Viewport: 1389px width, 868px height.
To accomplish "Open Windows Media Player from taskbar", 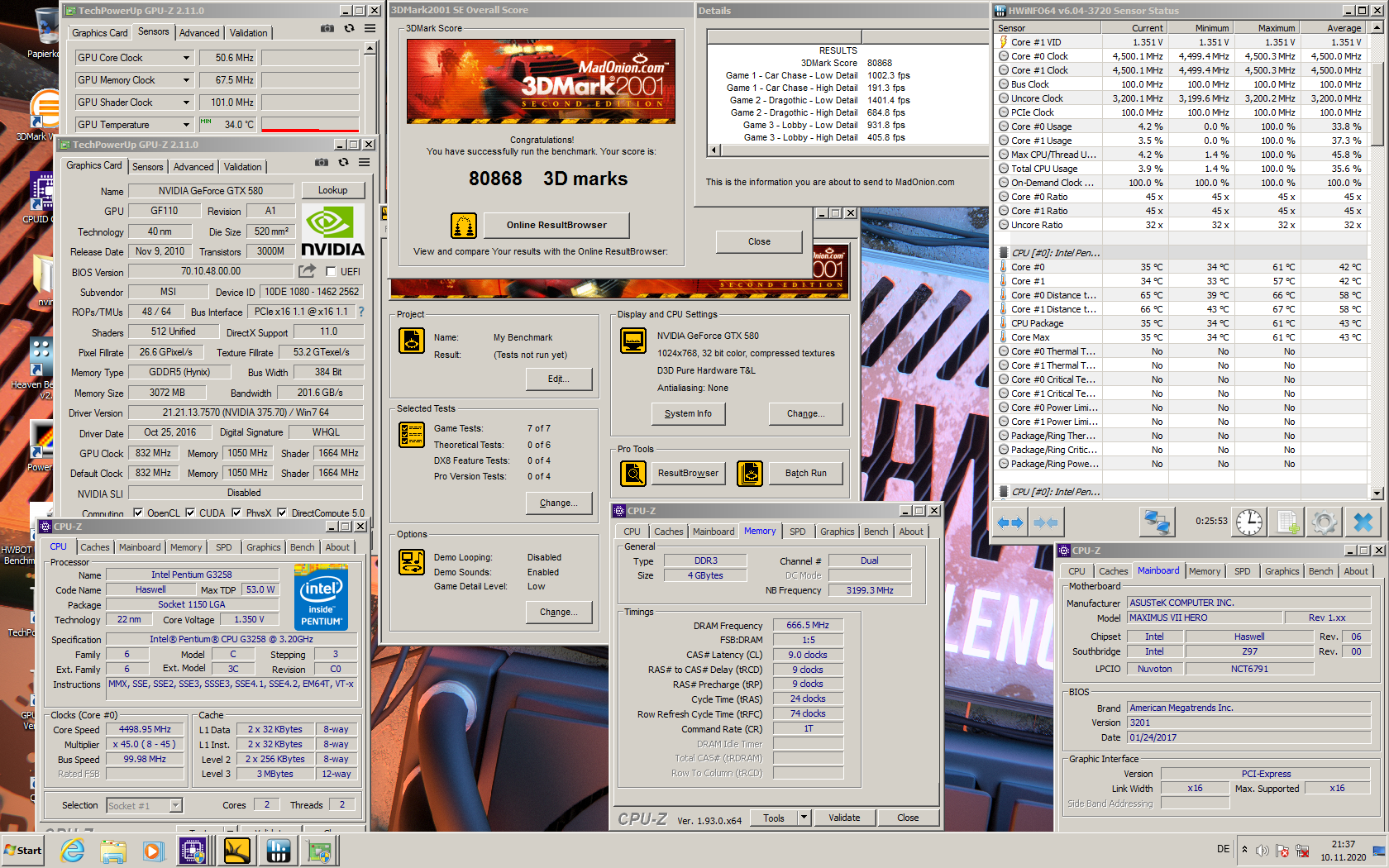I will click(153, 851).
